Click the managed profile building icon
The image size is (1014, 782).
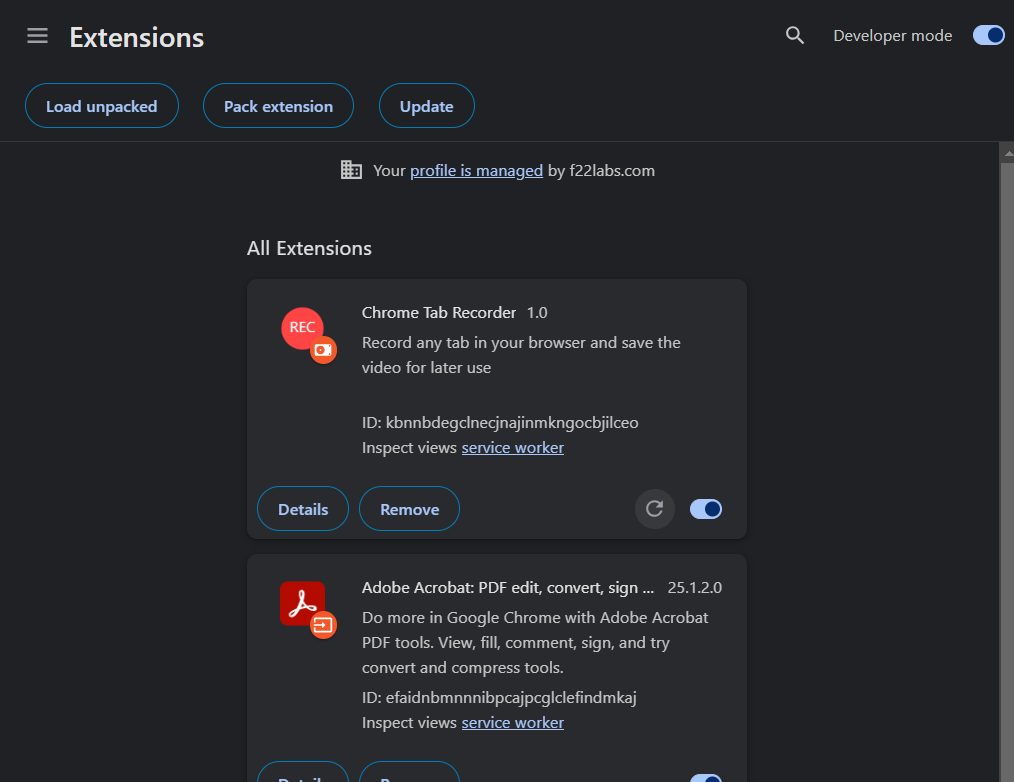pyautogui.click(x=351, y=170)
